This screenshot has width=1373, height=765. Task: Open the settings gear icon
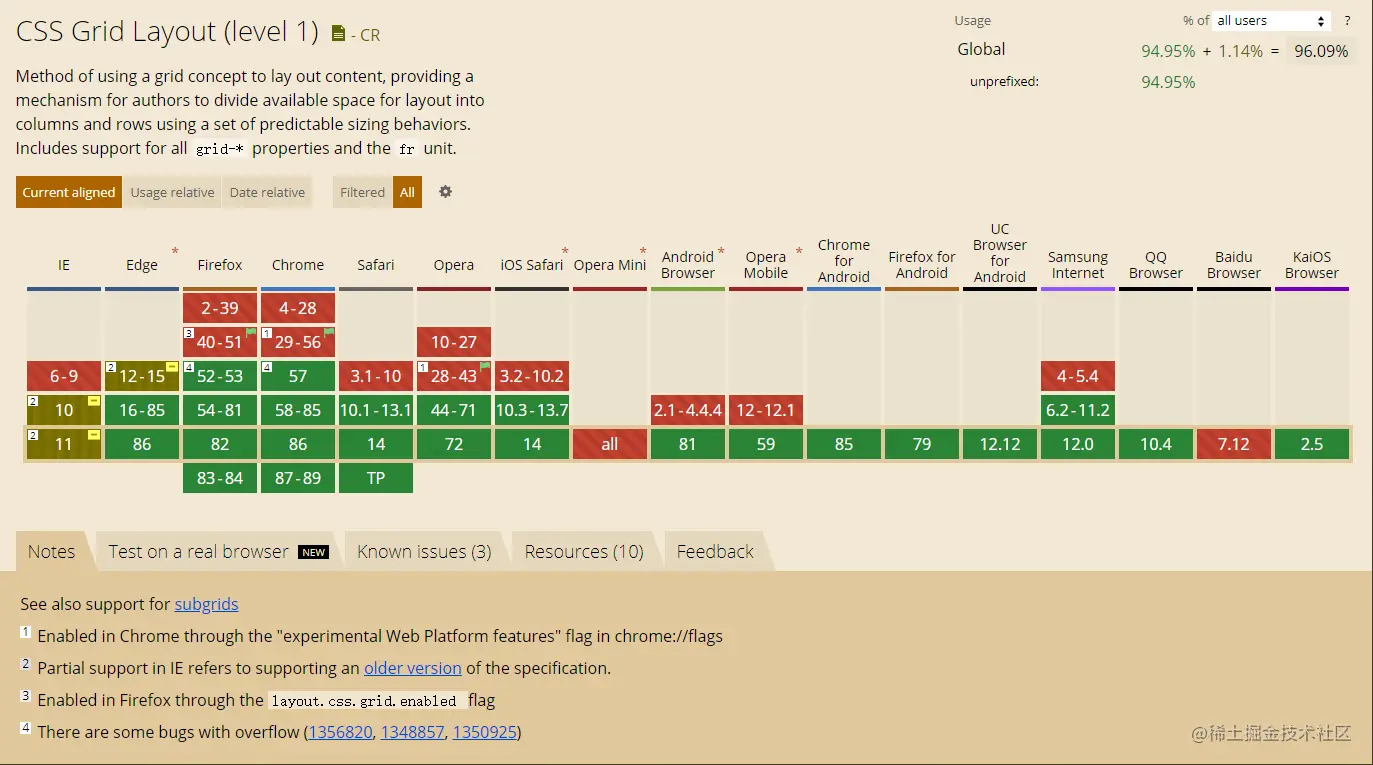point(445,192)
